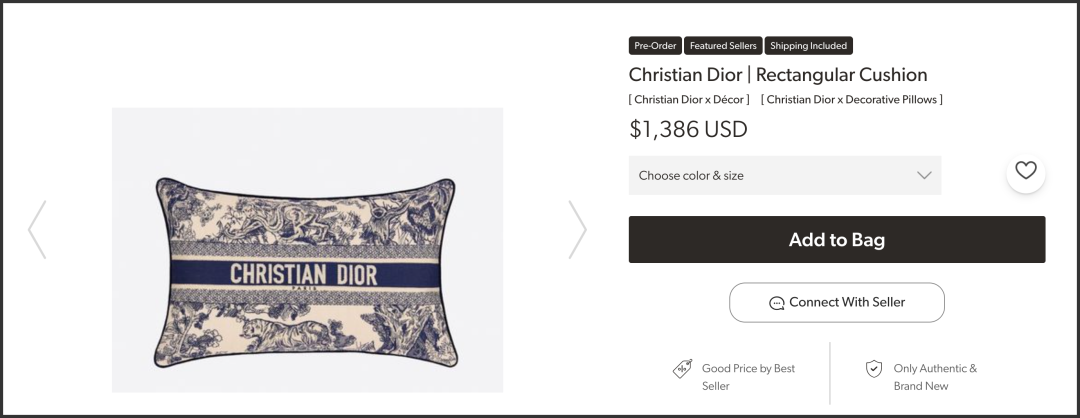Click the Connect With Seller label
The width and height of the screenshot is (1080, 418).
point(847,302)
